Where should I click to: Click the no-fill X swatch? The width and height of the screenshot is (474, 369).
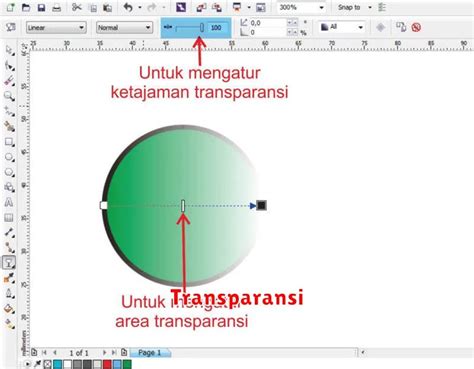point(47,364)
